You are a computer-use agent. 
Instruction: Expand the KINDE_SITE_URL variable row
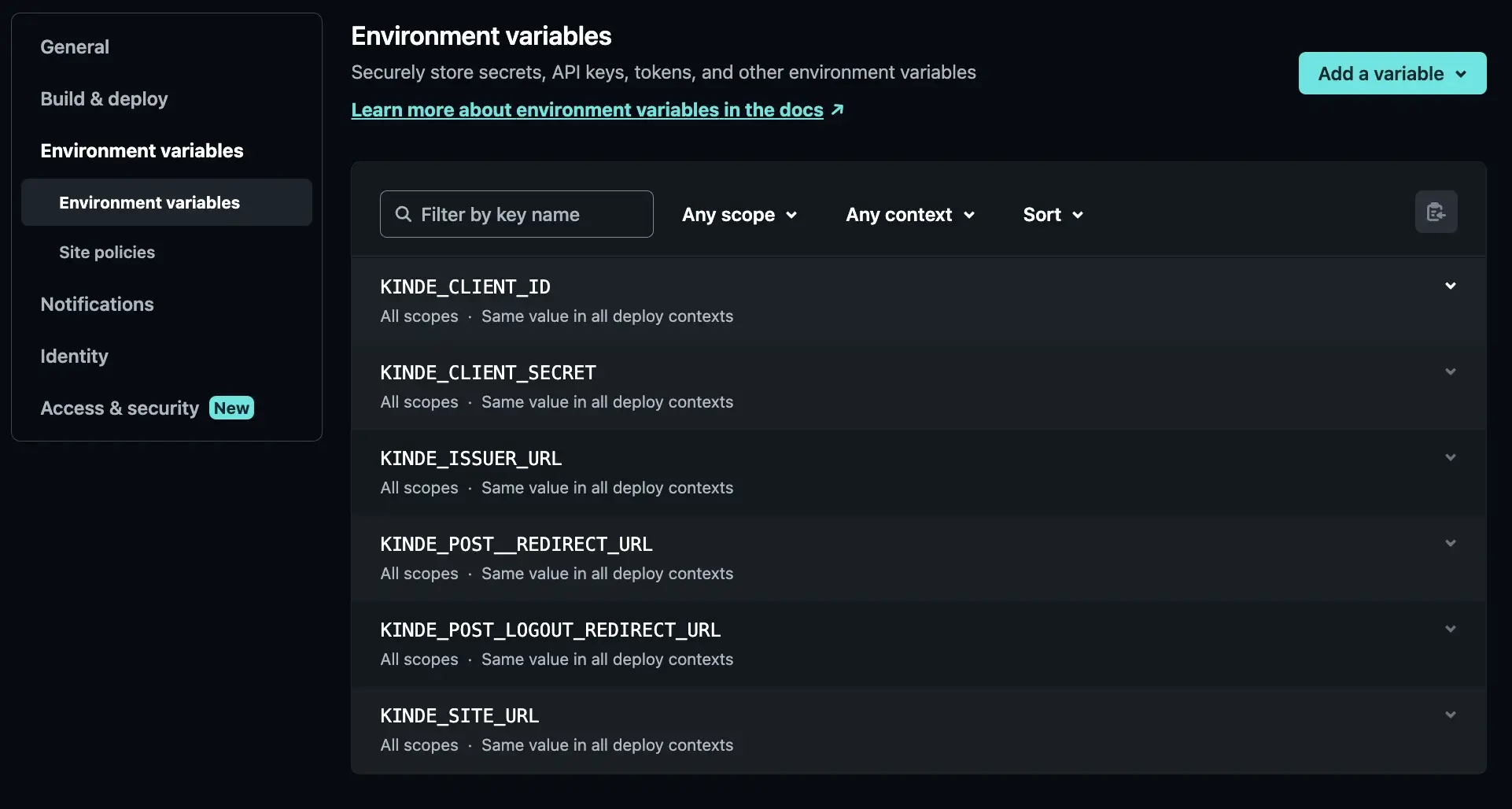tap(1451, 714)
